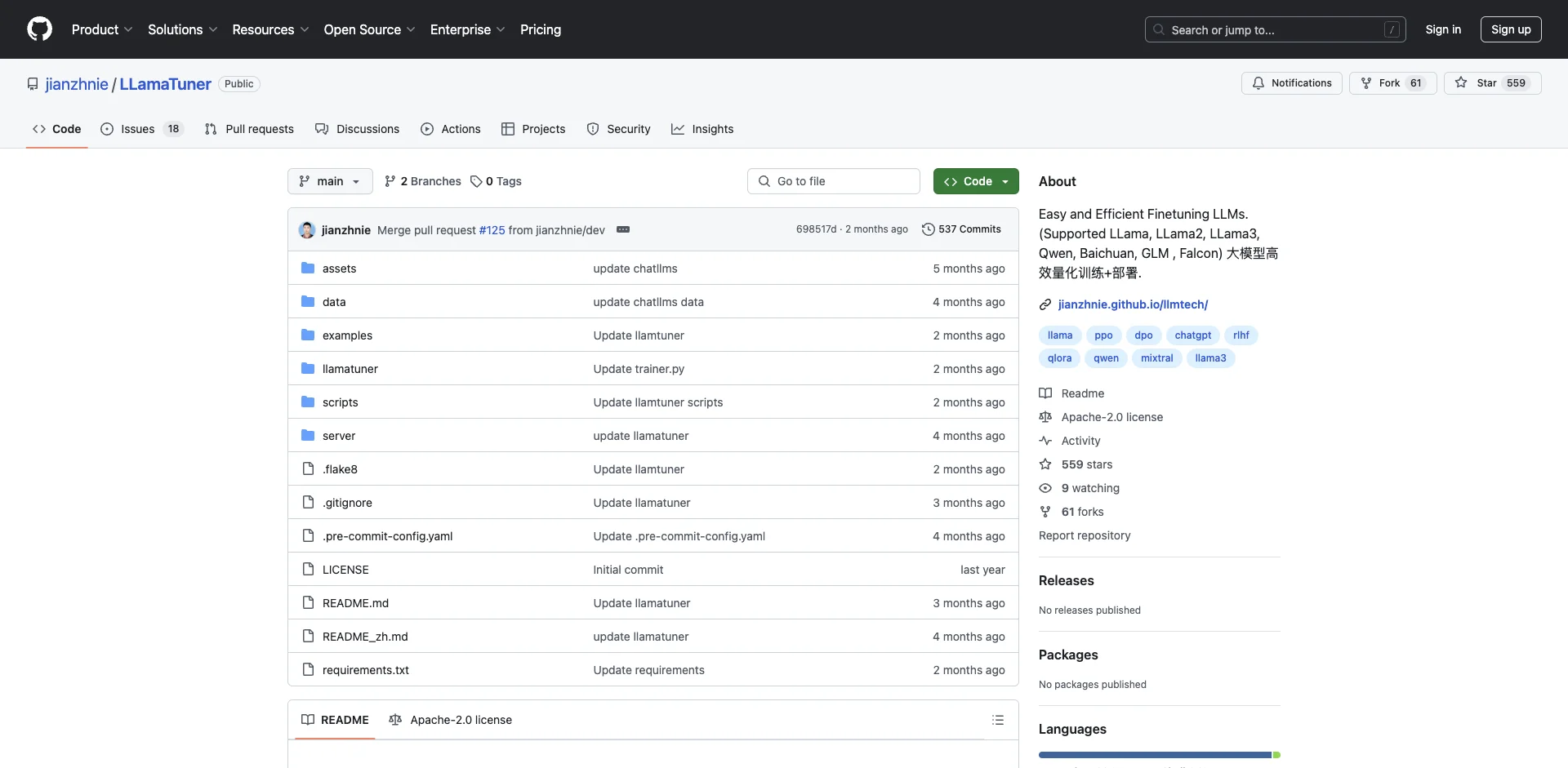Open the Security tab

click(618, 129)
